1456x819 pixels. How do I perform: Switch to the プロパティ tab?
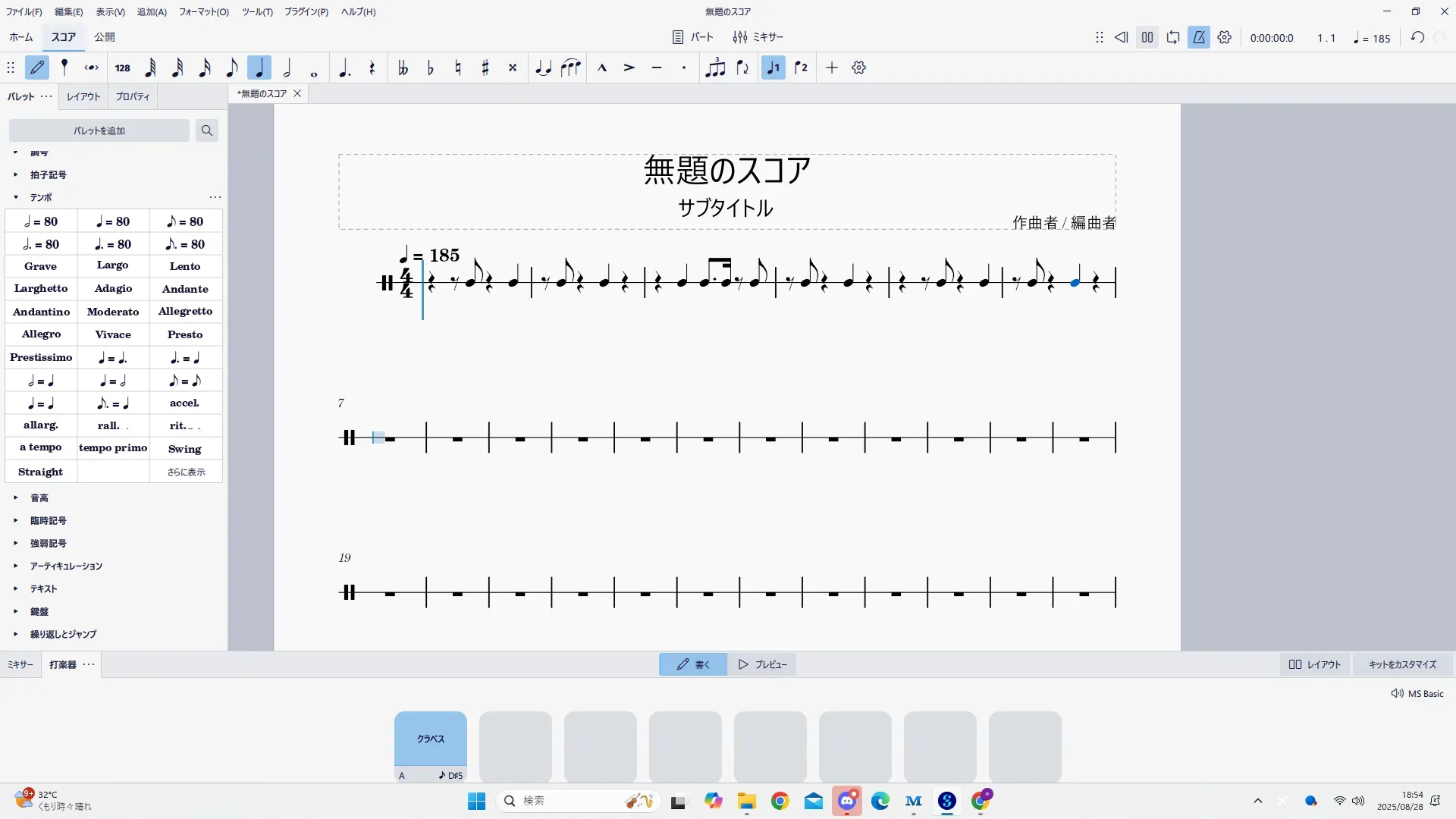[133, 97]
